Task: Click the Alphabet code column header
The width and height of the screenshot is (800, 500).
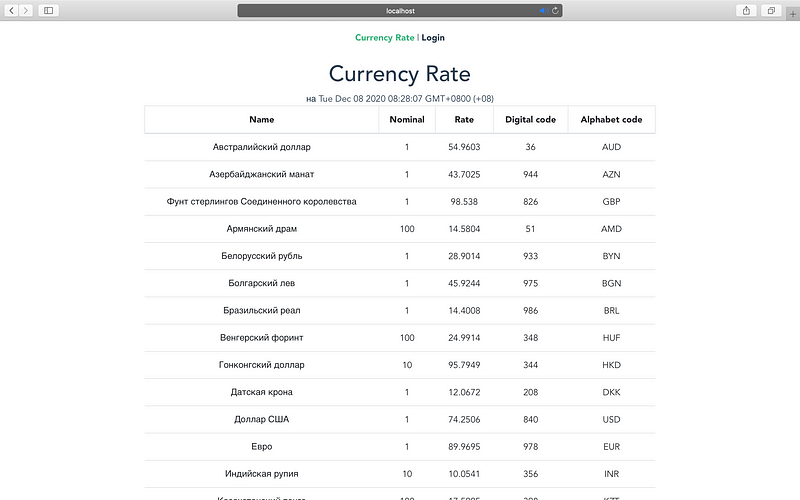Action: [x=611, y=119]
